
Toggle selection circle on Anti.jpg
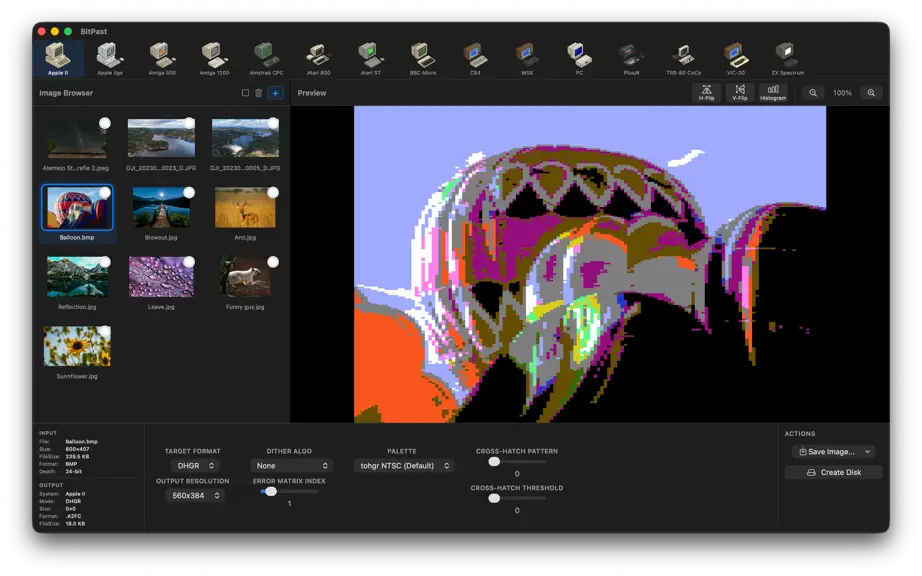(x=273, y=192)
